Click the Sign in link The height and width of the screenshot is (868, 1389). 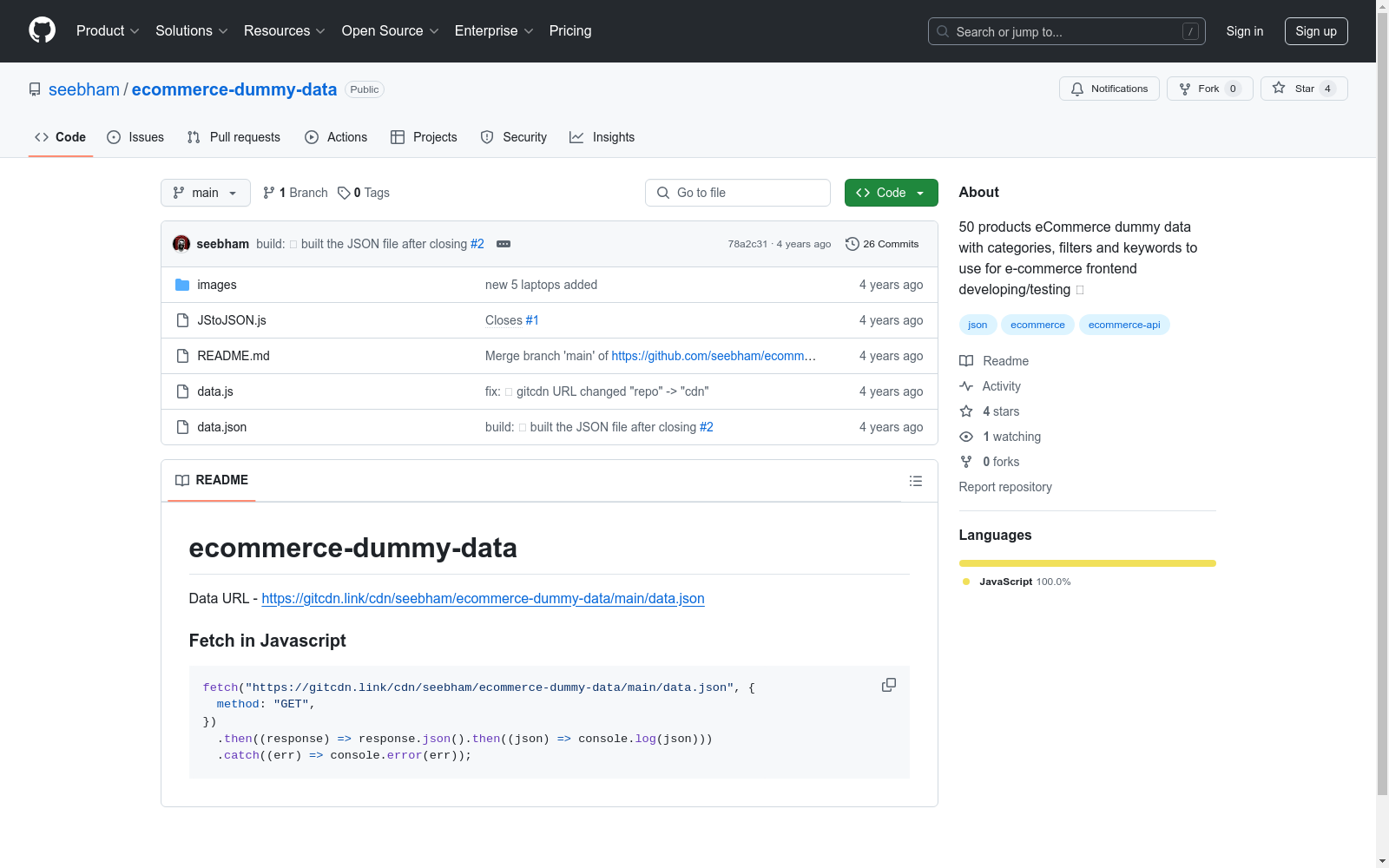click(1245, 31)
